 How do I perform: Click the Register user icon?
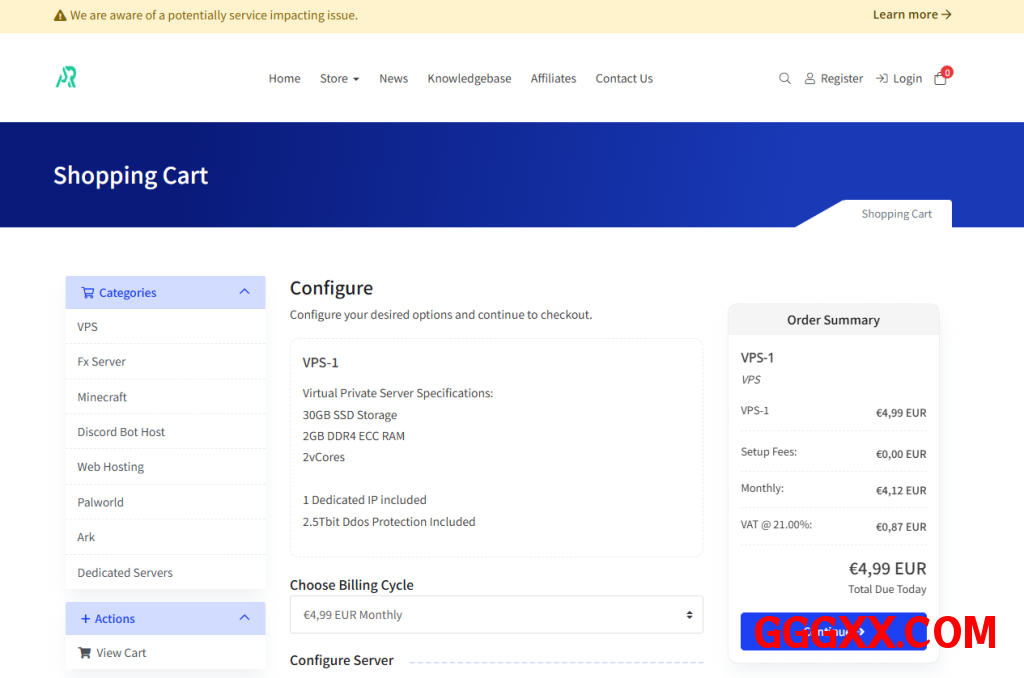[x=810, y=79]
